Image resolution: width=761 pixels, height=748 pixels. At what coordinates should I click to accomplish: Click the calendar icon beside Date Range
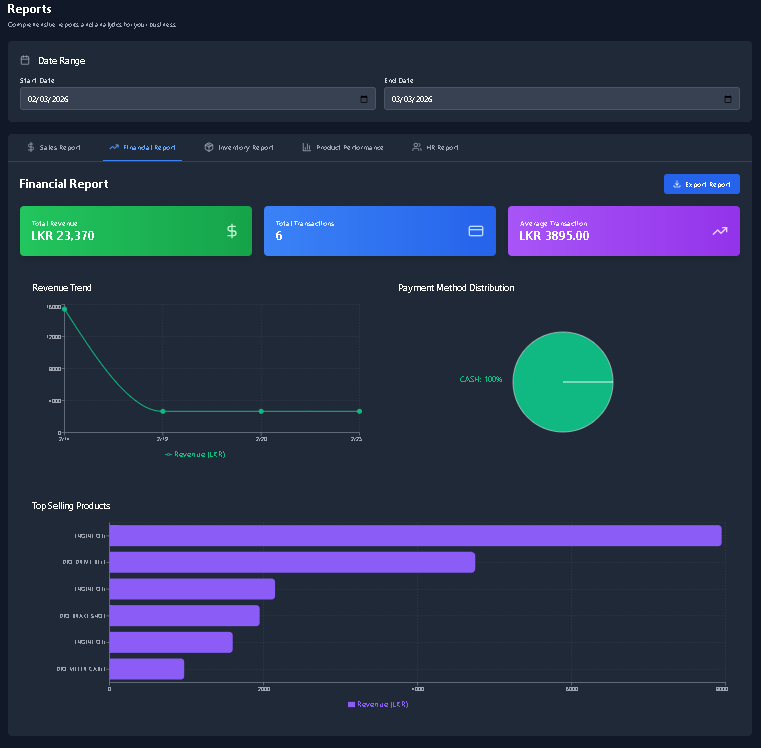[25, 60]
